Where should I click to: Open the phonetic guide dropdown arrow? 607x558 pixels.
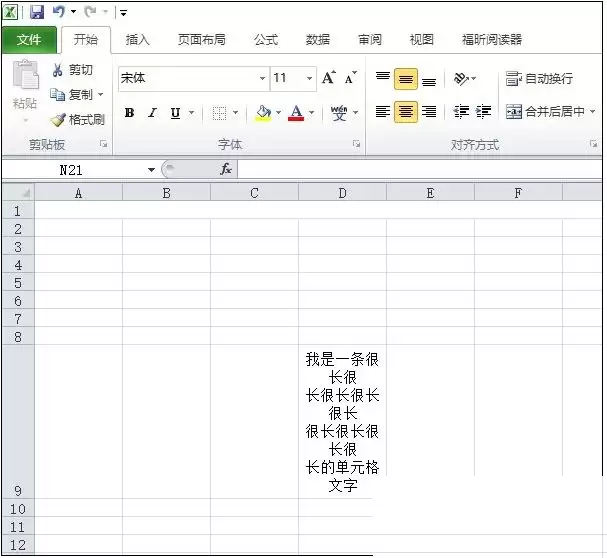click(356, 113)
